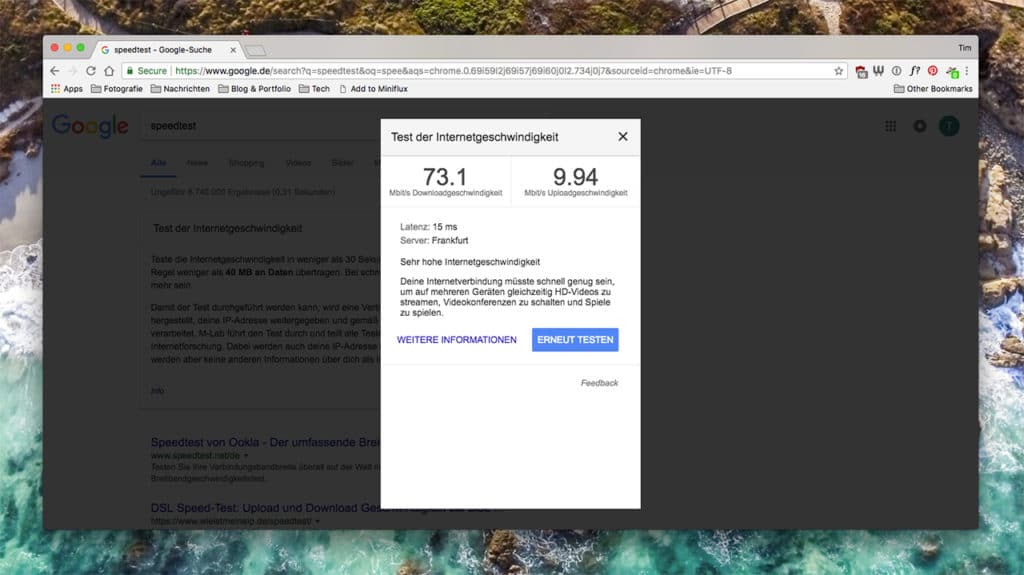Image resolution: width=1024 pixels, height=575 pixels.
Task: Open the Blog & Portfolio bookmarks folder
Action: [x=254, y=89]
